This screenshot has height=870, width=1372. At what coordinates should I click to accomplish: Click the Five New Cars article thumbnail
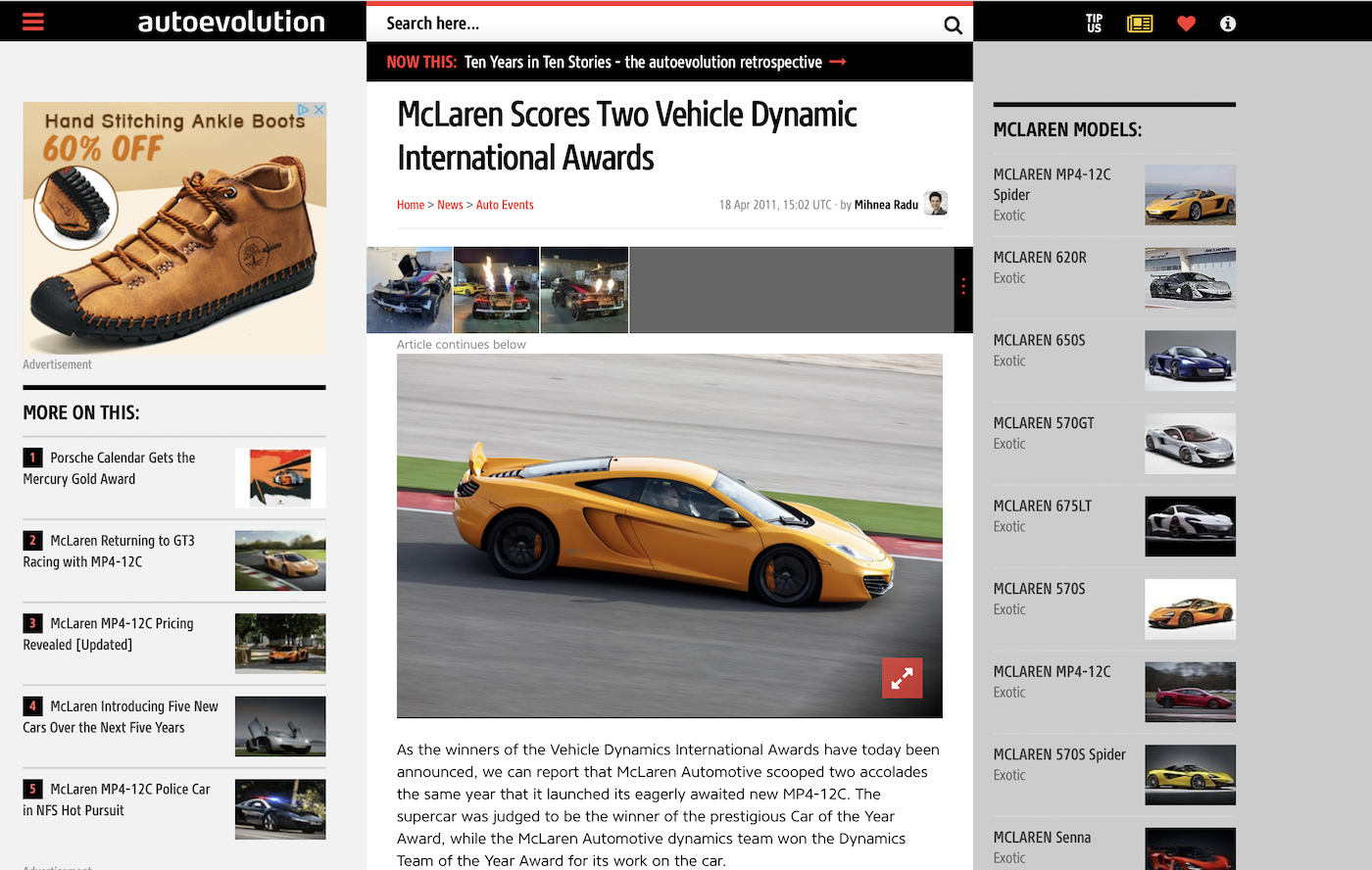point(280,726)
